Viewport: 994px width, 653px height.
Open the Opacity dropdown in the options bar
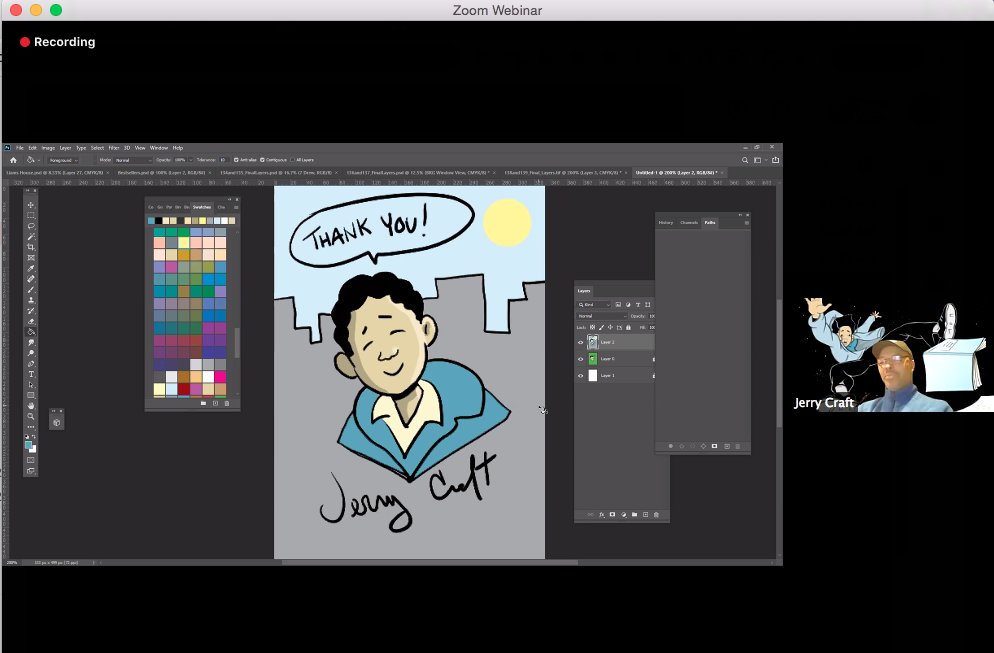[x=190, y=160]
